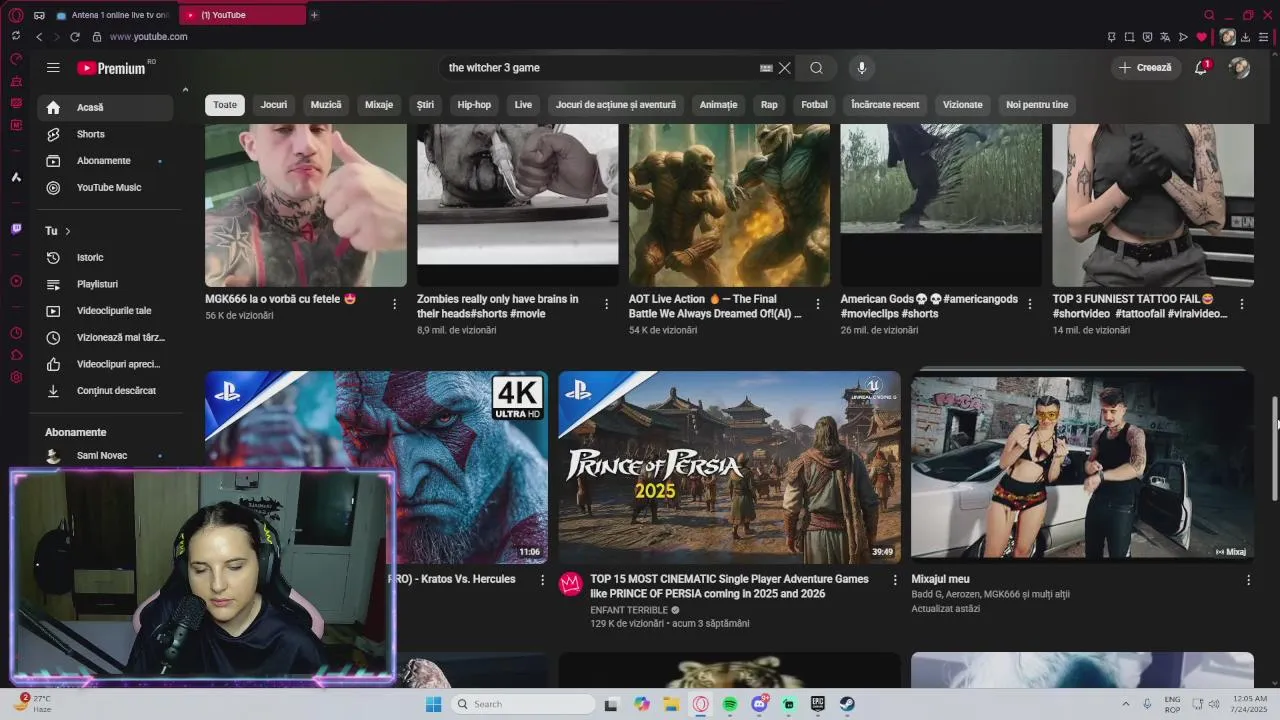The image size is (1280, 720).
Task: Clear the search query with X
Action: pyautogui.click(x=785, y=68)
